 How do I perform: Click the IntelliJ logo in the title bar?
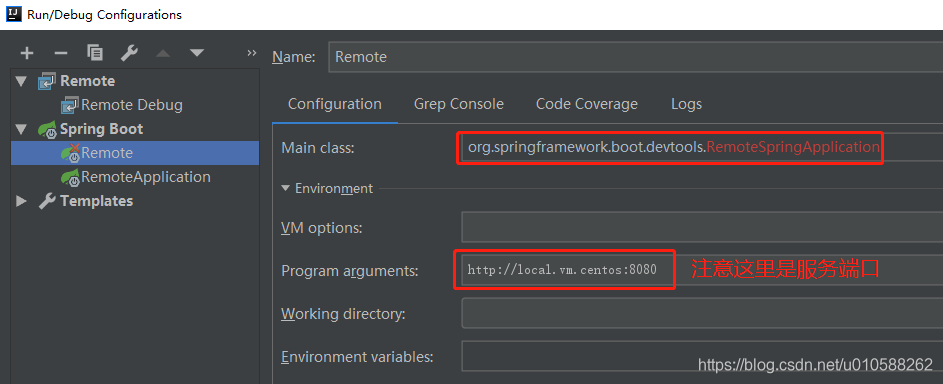tap(14, 14)
